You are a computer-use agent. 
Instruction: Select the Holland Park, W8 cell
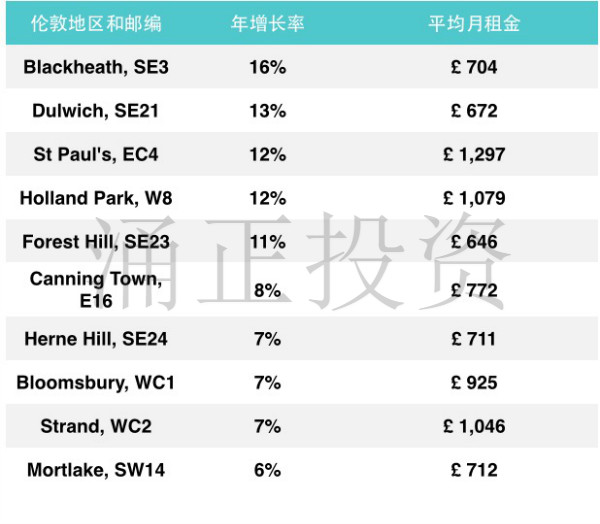tap(96, 198)
